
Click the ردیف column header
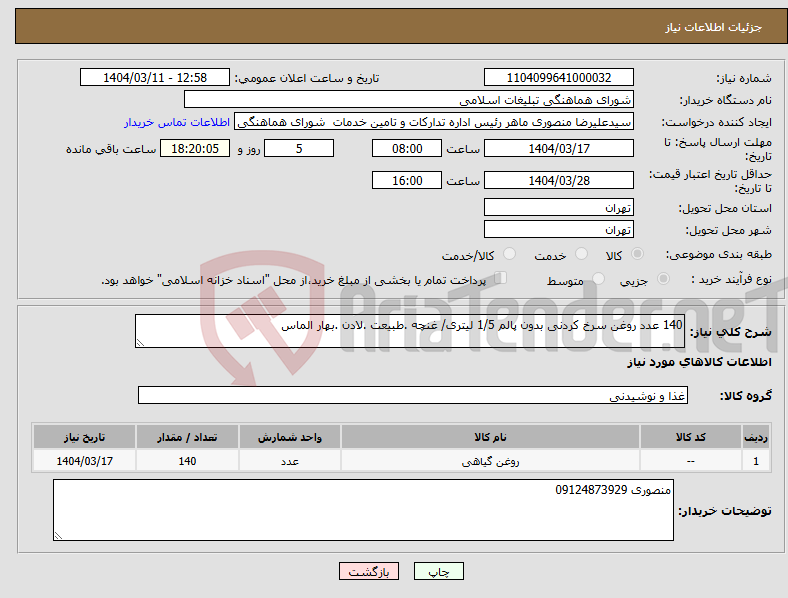click(x=756, y=437)
